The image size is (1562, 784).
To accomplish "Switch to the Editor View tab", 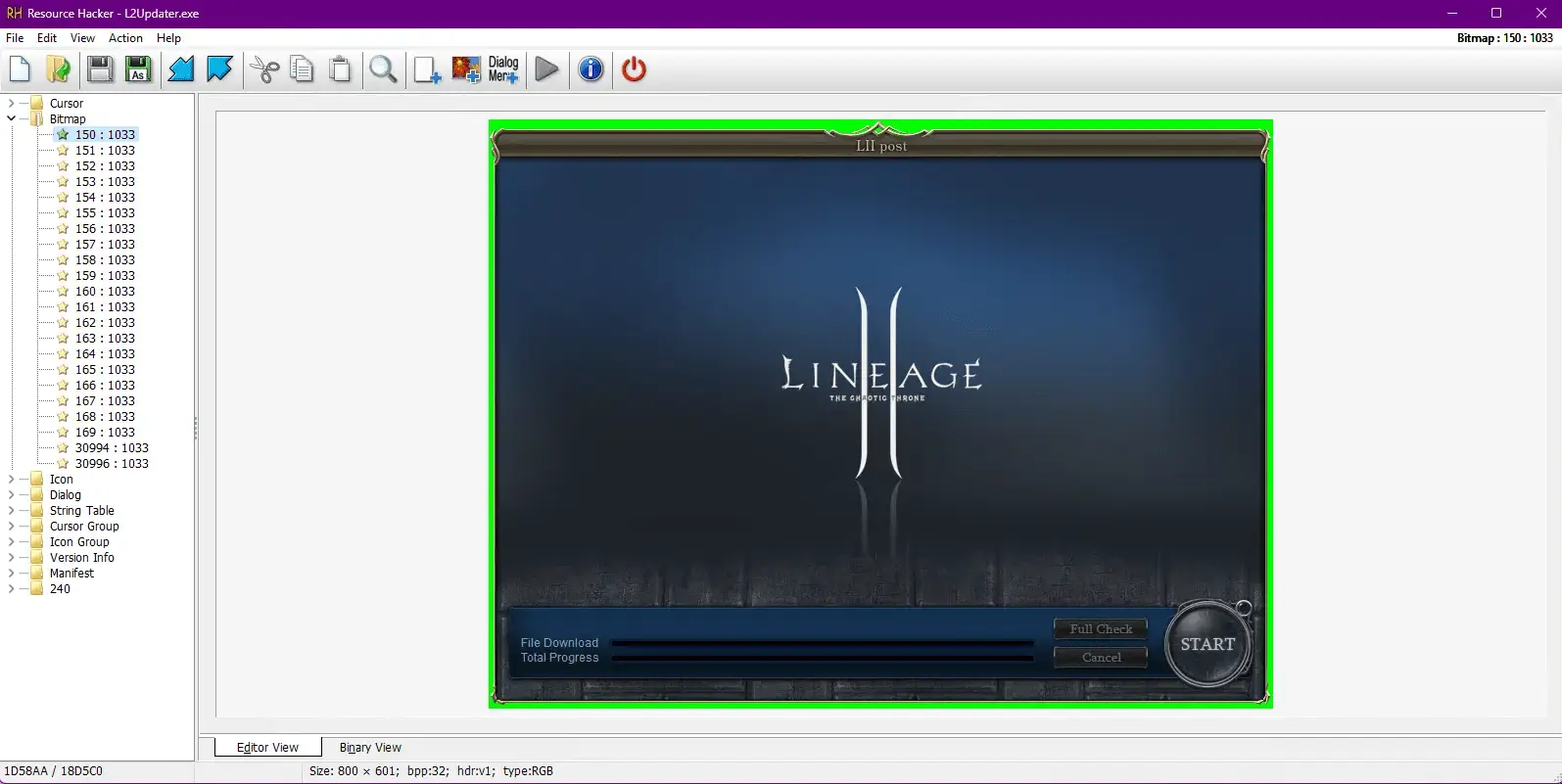I will (267, 748).
